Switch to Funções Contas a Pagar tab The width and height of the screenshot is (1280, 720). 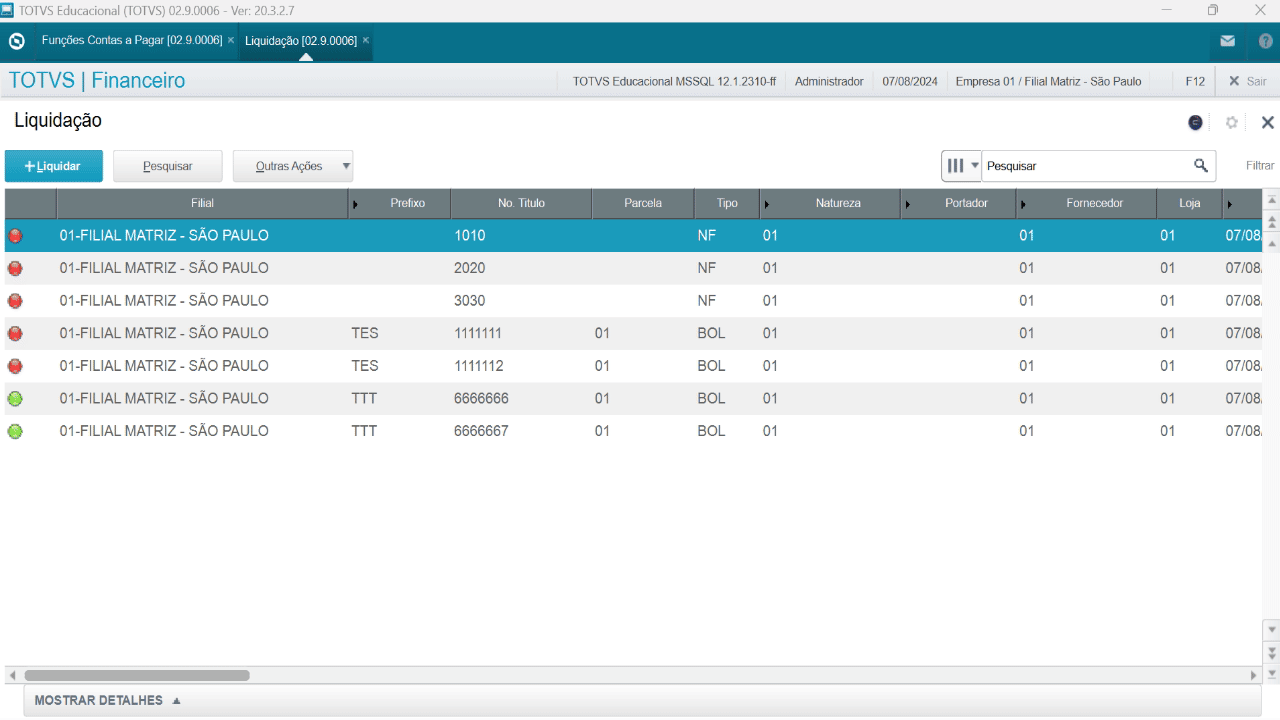point(131,40)
